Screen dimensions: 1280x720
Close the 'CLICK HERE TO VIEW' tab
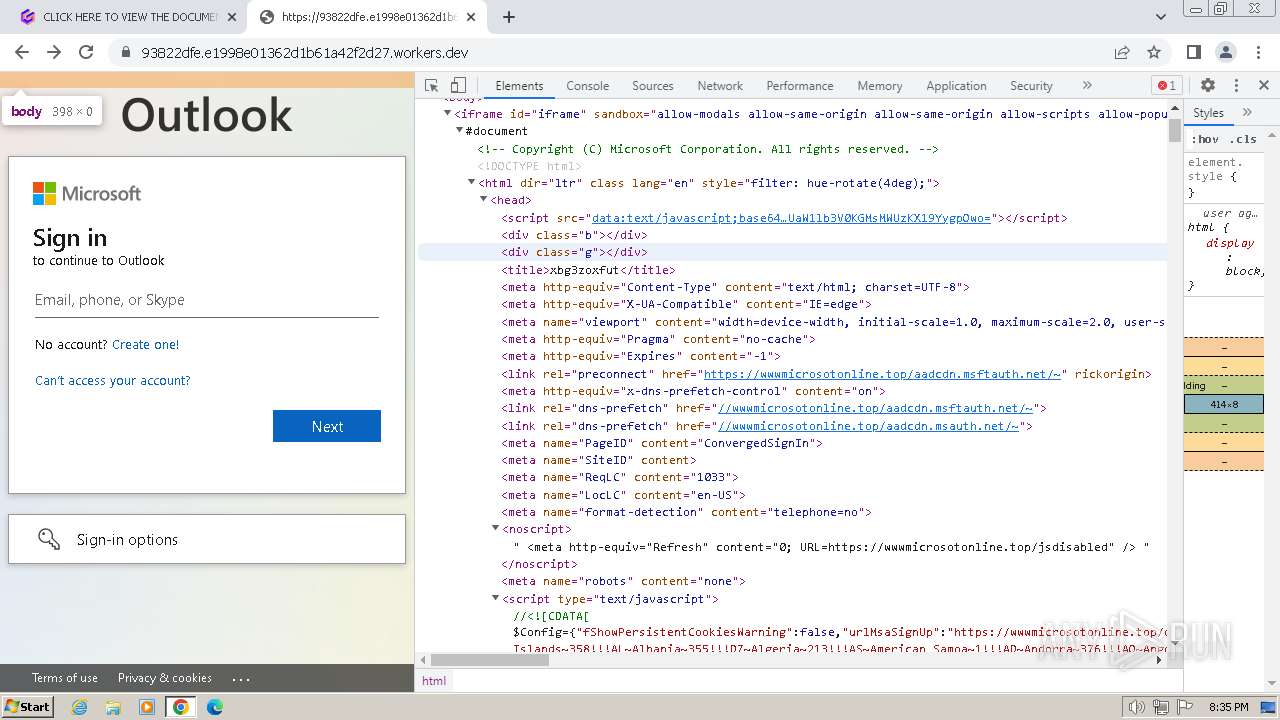(x=232, y=17)
